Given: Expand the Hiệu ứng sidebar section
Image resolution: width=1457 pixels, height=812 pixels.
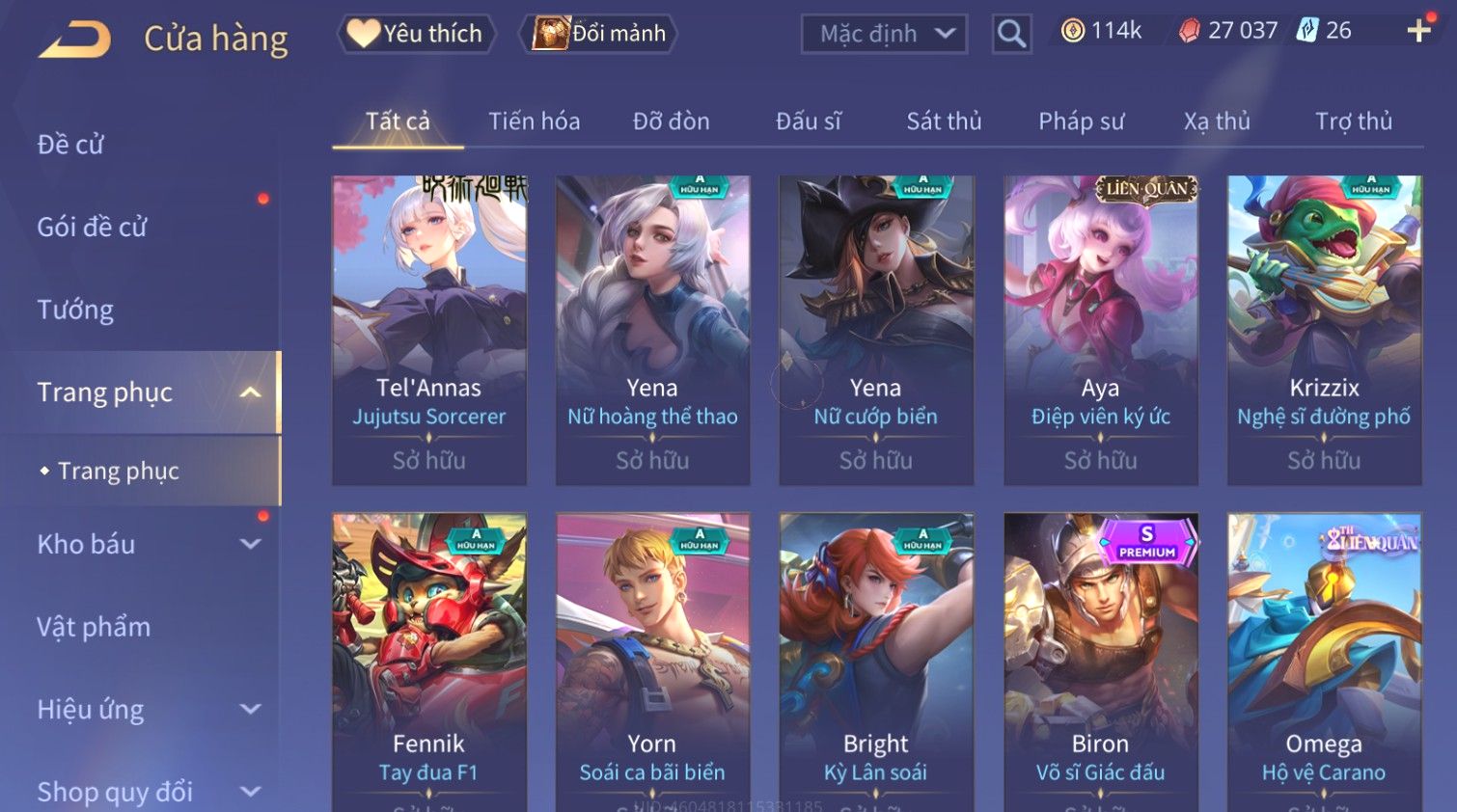Looking at the screenshot, I should click(x=250, y=710).
